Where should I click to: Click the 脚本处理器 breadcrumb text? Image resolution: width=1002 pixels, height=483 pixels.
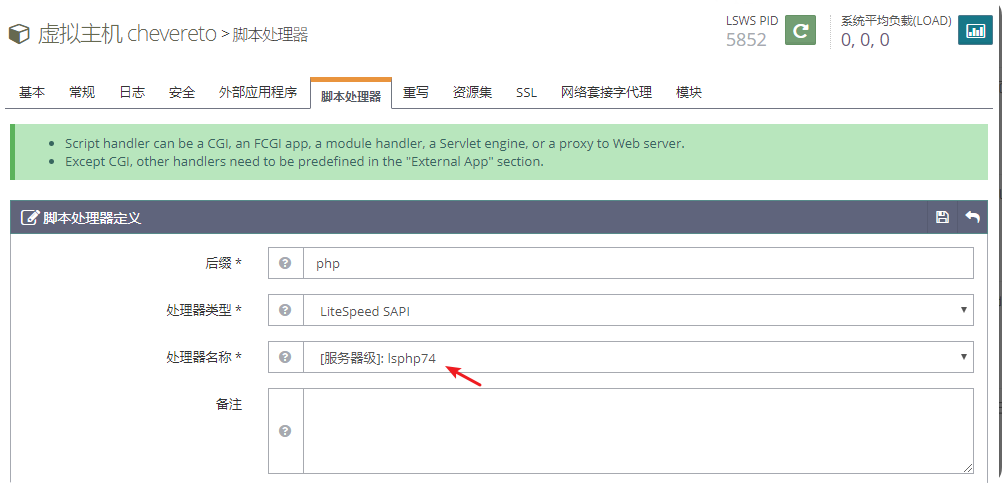270,34
